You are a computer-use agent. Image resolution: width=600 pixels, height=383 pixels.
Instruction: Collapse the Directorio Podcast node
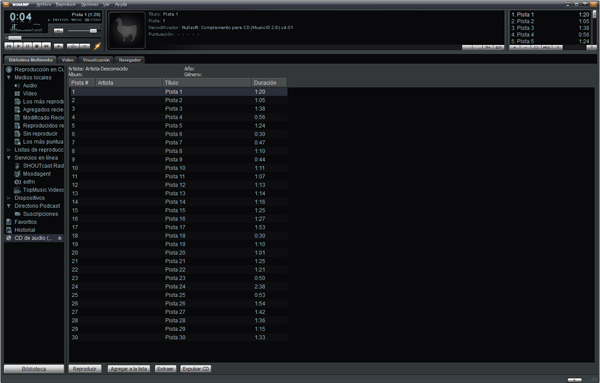click(8, 206)
